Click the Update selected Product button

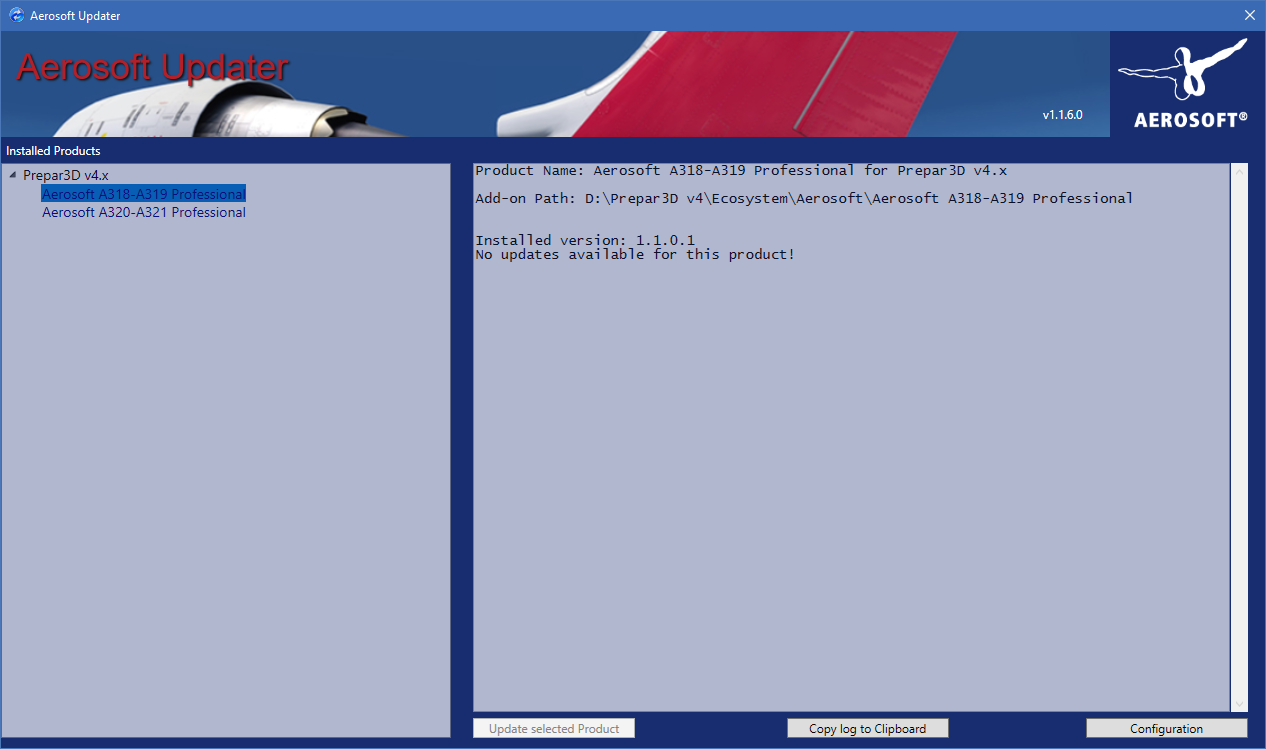(554, 729)
